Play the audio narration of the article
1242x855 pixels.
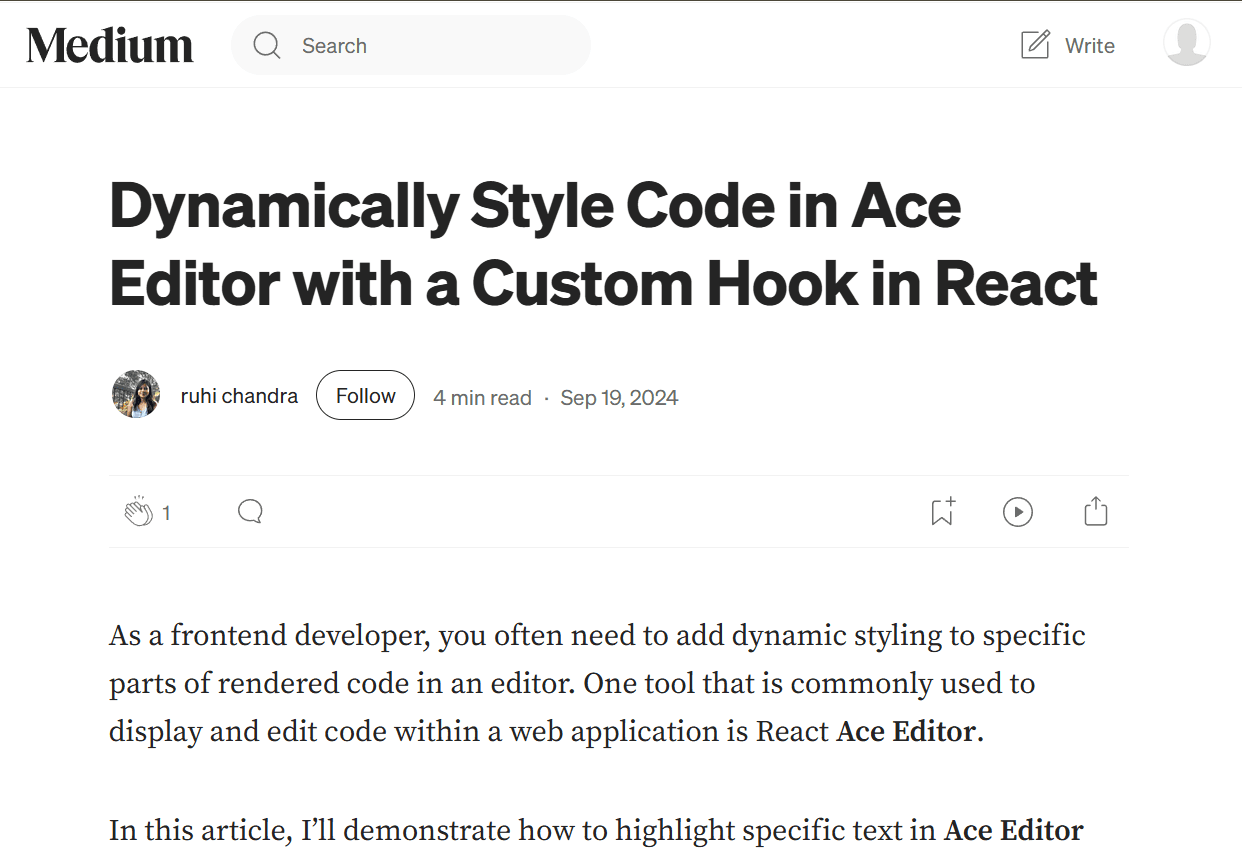(1018, 511)
